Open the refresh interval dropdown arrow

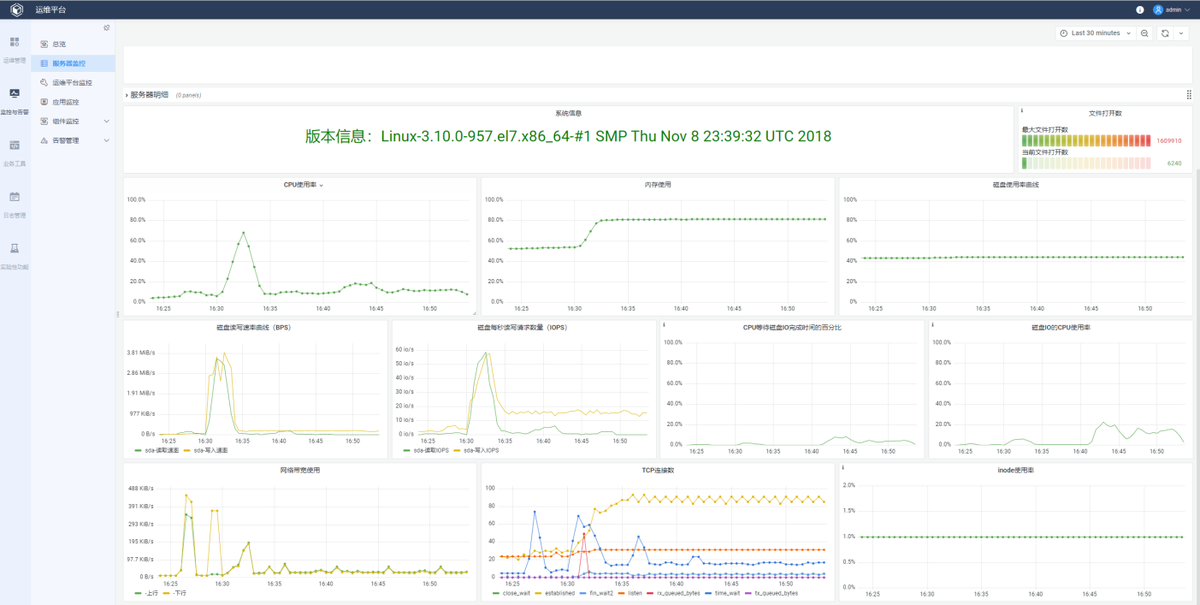pos(1182,33)
